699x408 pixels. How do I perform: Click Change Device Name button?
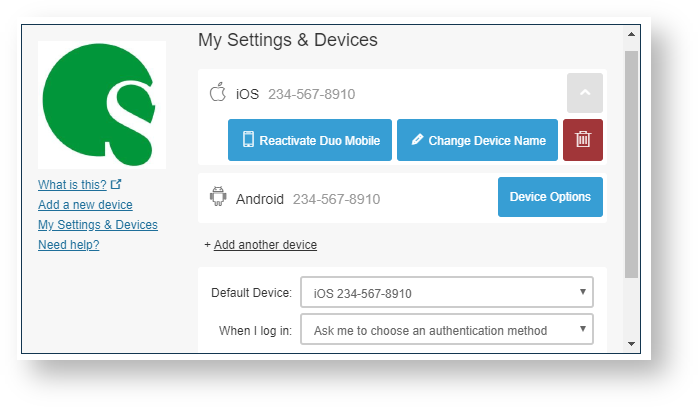pyautogui.click(x=477, y=140)
